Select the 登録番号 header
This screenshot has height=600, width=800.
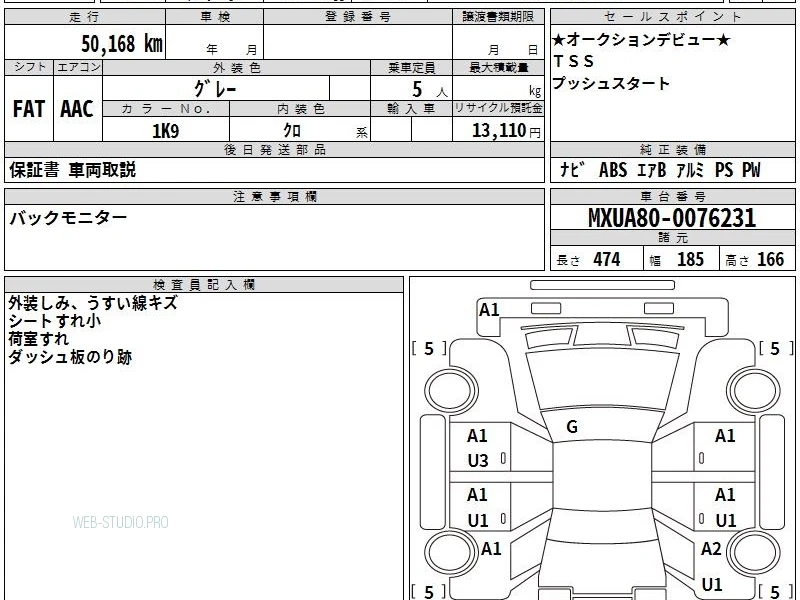tap(358, 17)
